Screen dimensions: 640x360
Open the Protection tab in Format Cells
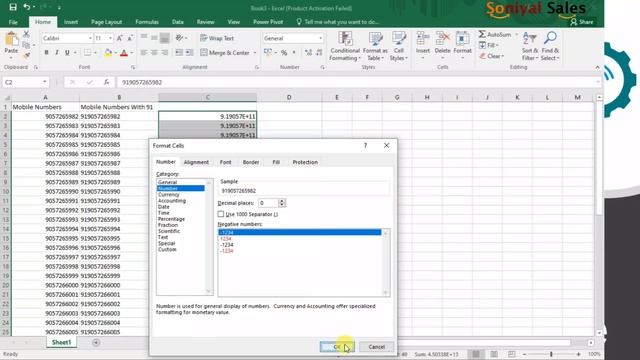coord(305,162)
